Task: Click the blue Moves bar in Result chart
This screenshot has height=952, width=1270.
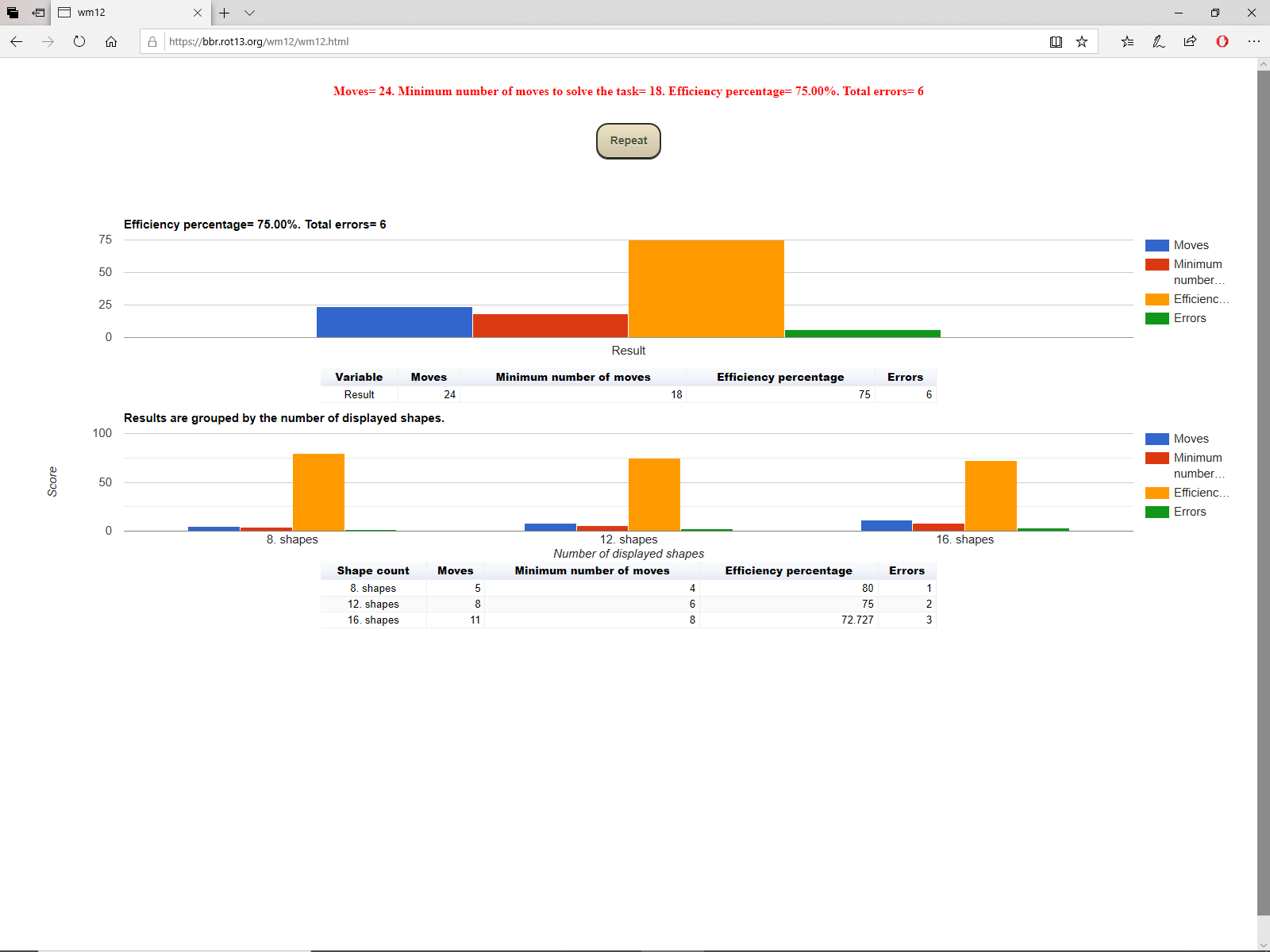Action: click(394, 322)
